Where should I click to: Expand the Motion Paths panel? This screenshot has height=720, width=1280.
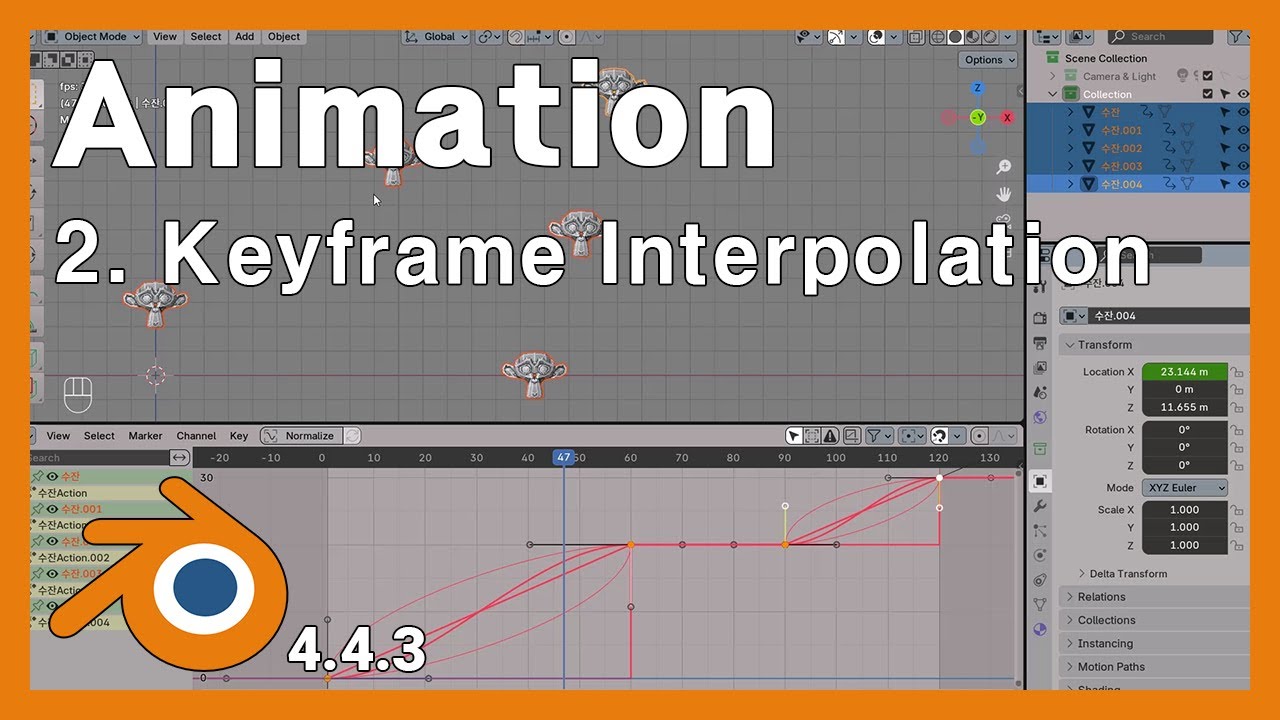[1154, 667]
